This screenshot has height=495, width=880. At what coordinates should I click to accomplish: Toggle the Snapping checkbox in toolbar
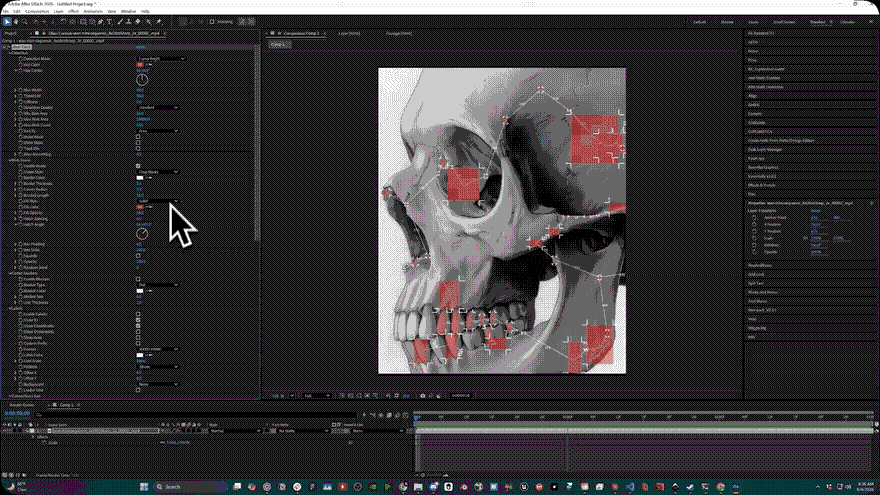tap(212, 22)
